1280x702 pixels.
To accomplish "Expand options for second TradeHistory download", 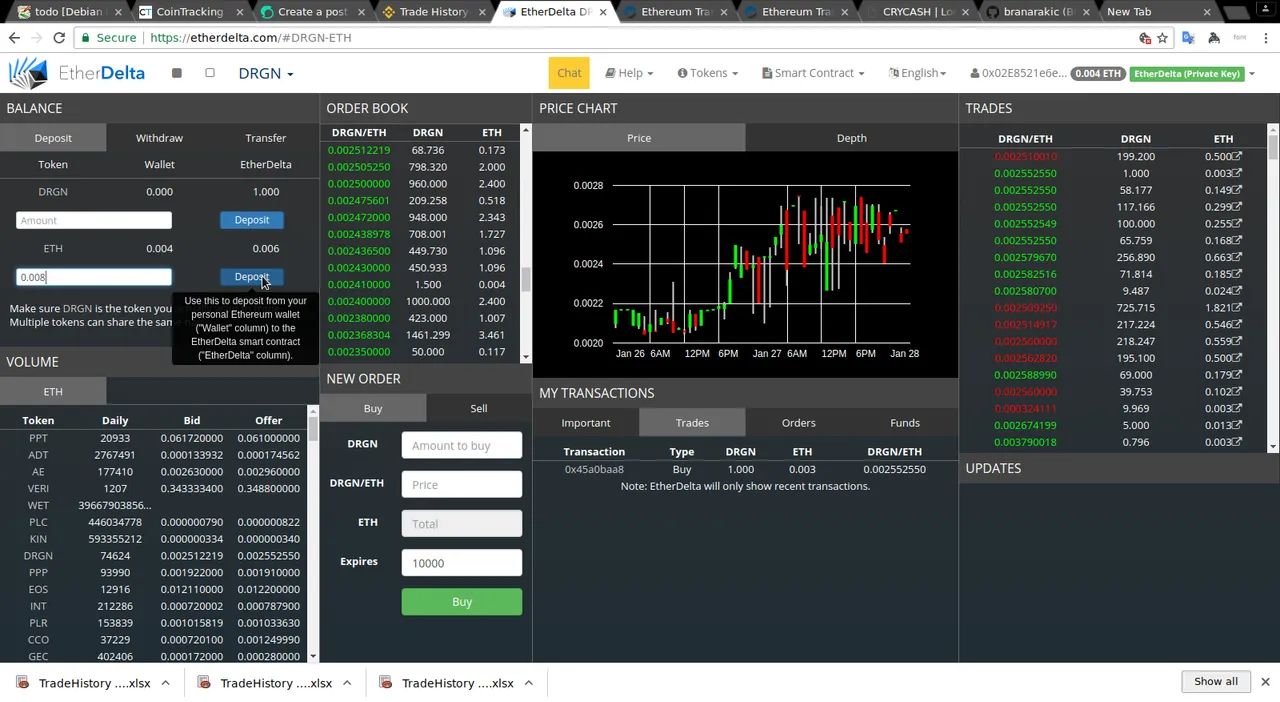I will [x=347, y=683].
